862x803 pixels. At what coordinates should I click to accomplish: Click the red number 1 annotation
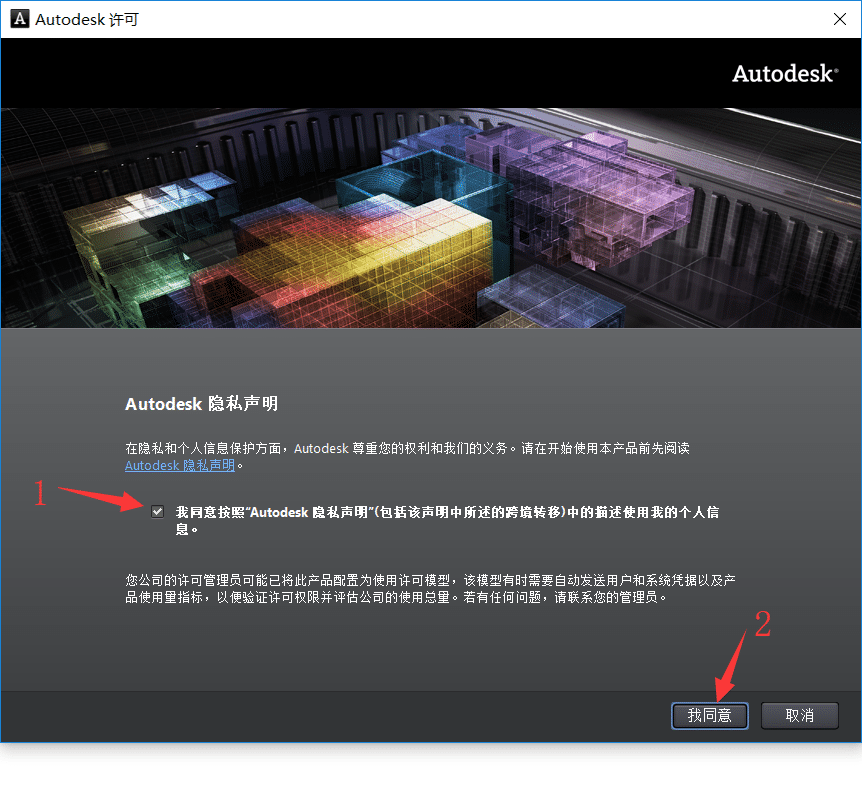click(41, 494)
